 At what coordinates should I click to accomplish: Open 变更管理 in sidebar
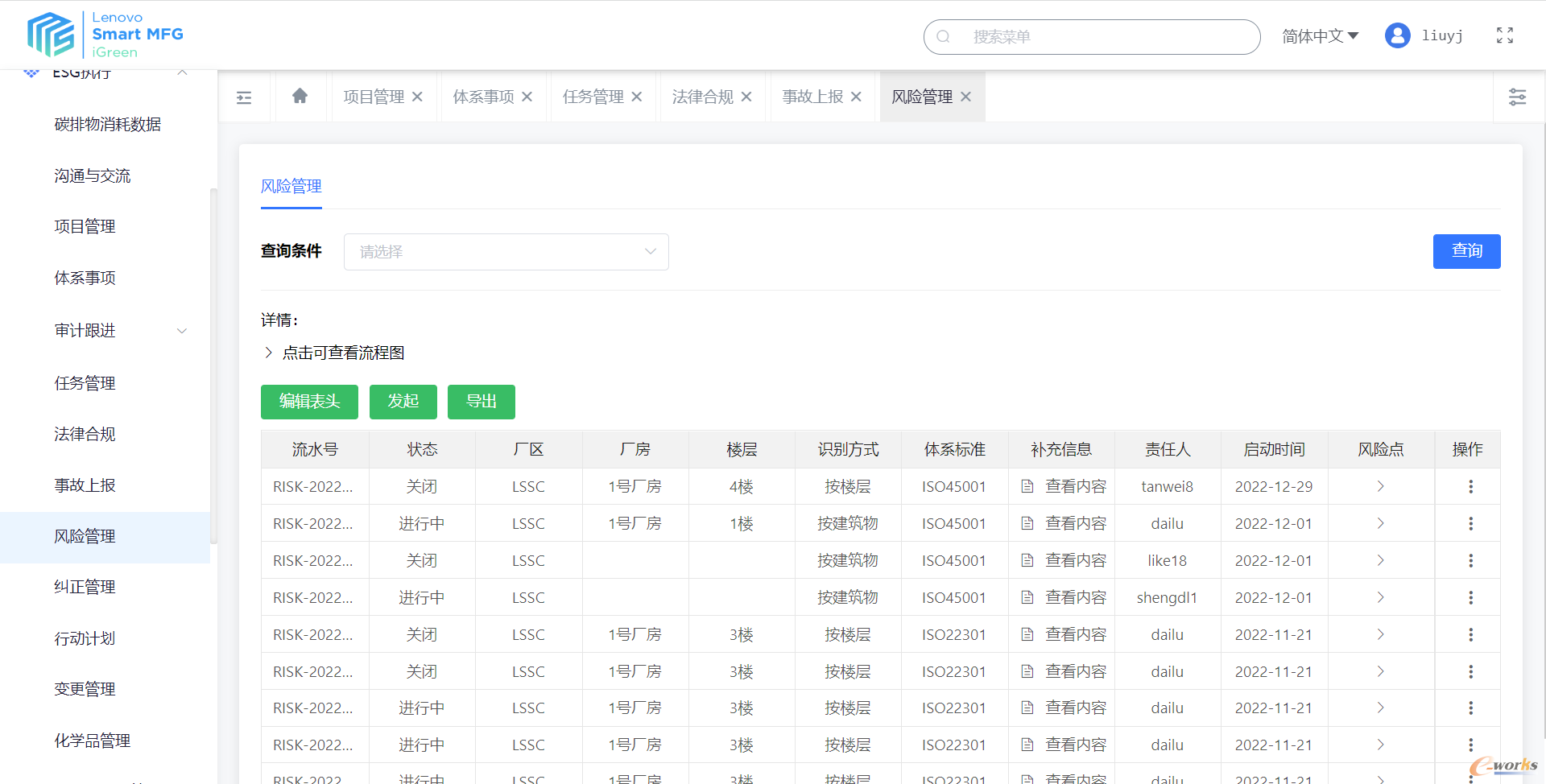click(x=85, y=690)
